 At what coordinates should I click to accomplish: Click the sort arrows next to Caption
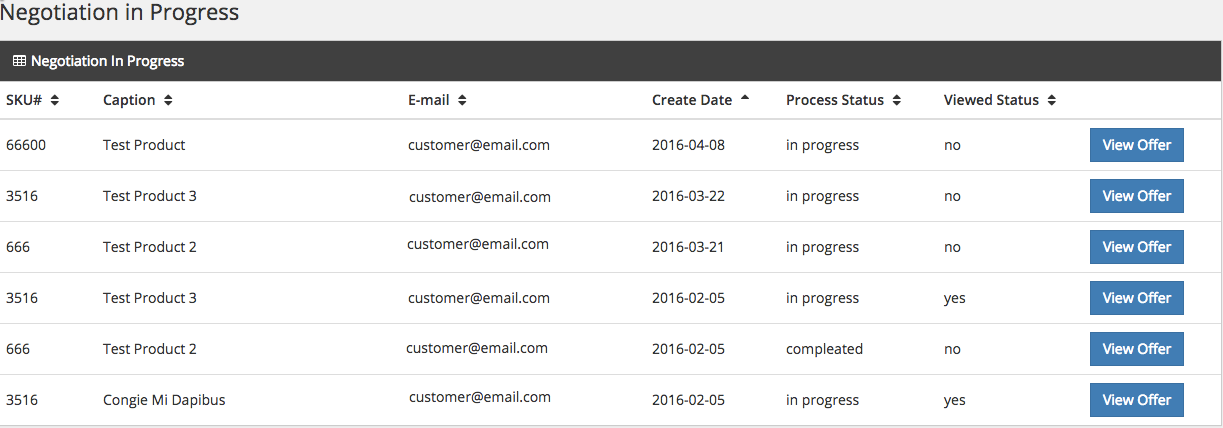tap(168, 100)
